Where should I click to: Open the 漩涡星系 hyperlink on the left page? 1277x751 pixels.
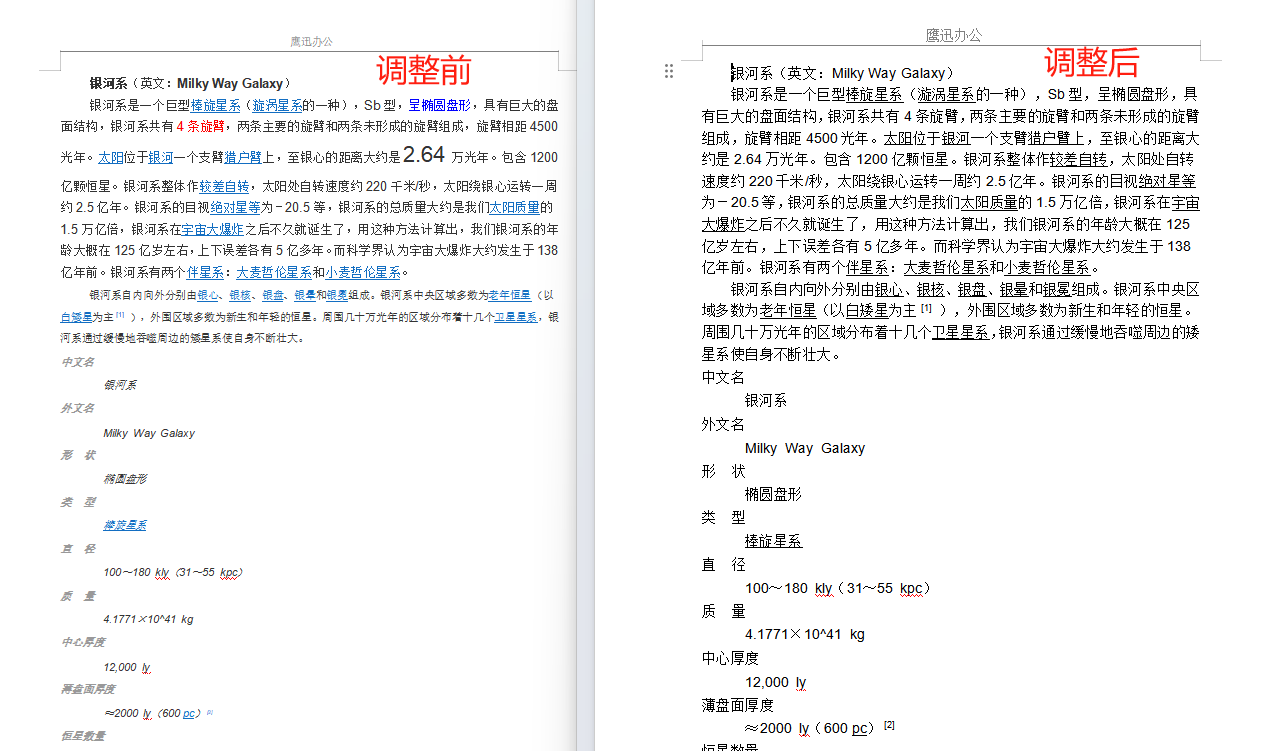[x=278, y=104]
